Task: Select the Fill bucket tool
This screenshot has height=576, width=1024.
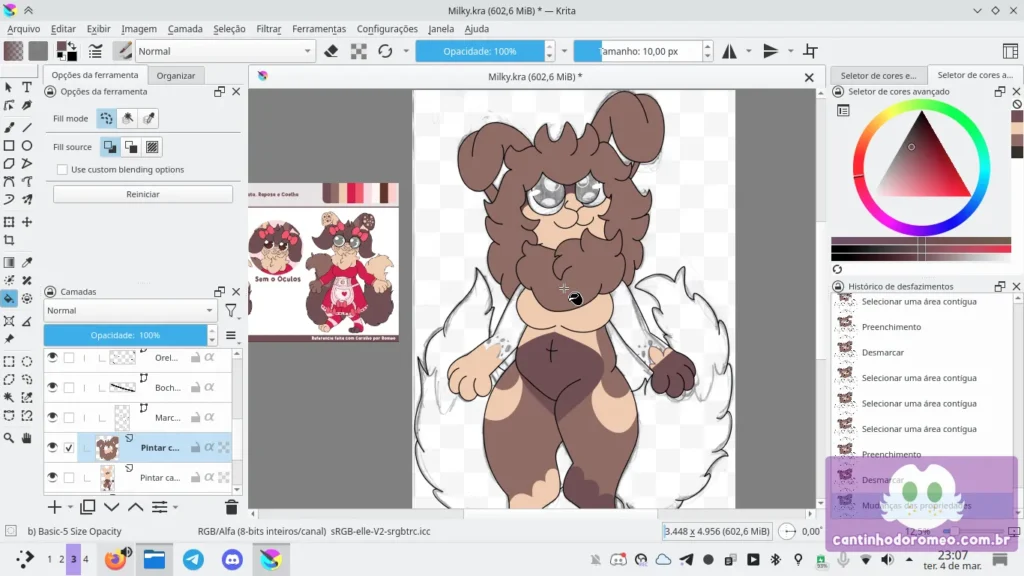Action: pos(9,298)
